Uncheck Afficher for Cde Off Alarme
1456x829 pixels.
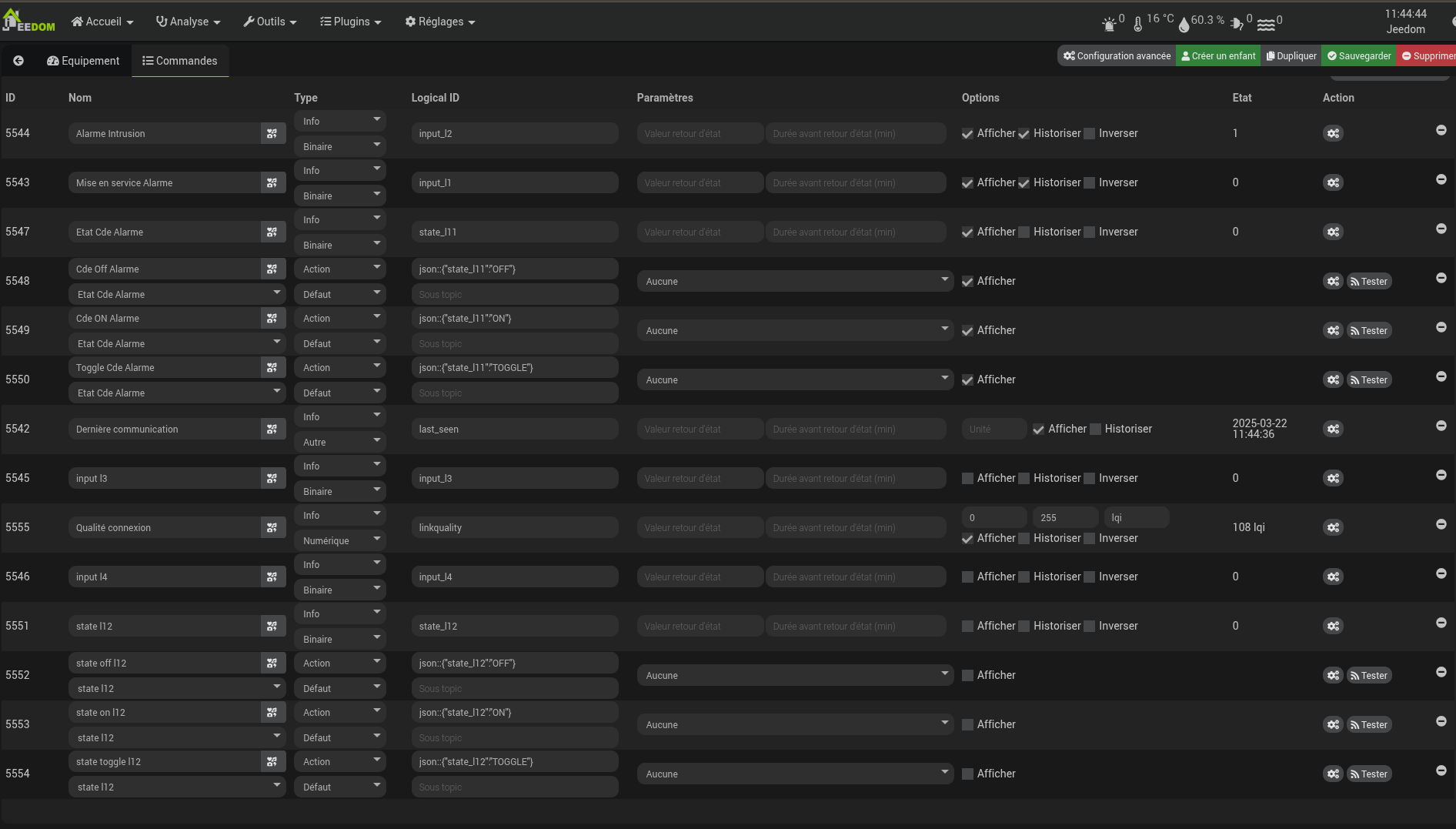point(967,282)
